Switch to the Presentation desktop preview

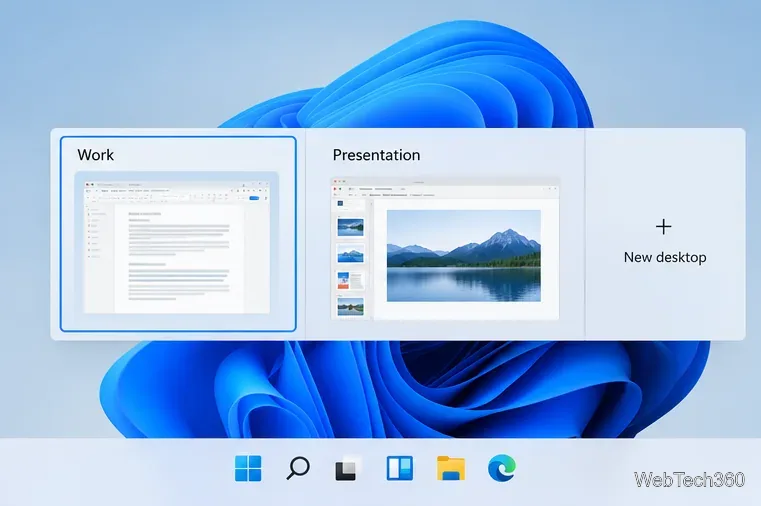[445, 248]
